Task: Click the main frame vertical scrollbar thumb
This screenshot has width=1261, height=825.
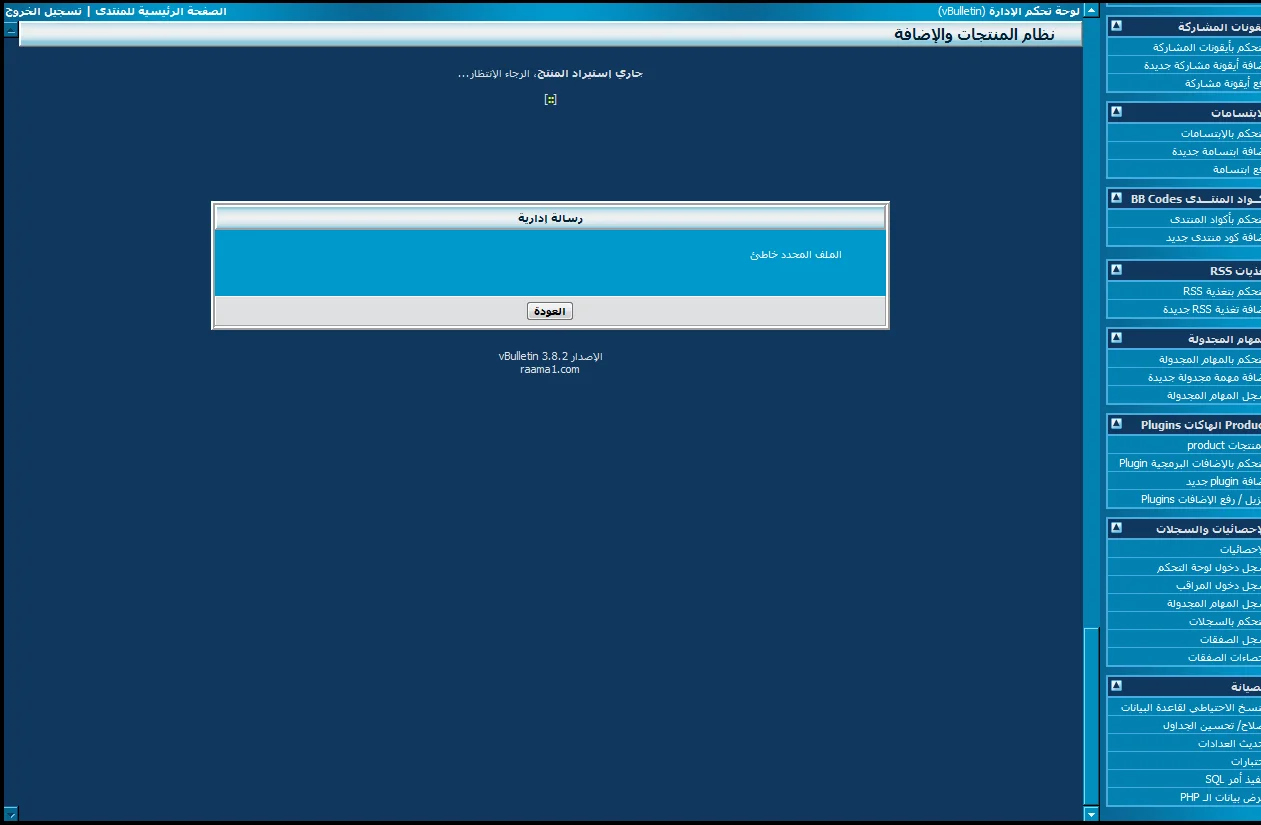Action: (x=1091, y=715)
